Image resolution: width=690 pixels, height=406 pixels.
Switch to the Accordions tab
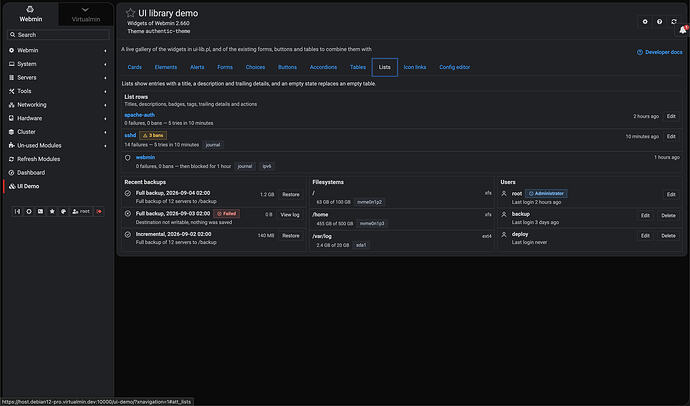[x=323, y=67]
